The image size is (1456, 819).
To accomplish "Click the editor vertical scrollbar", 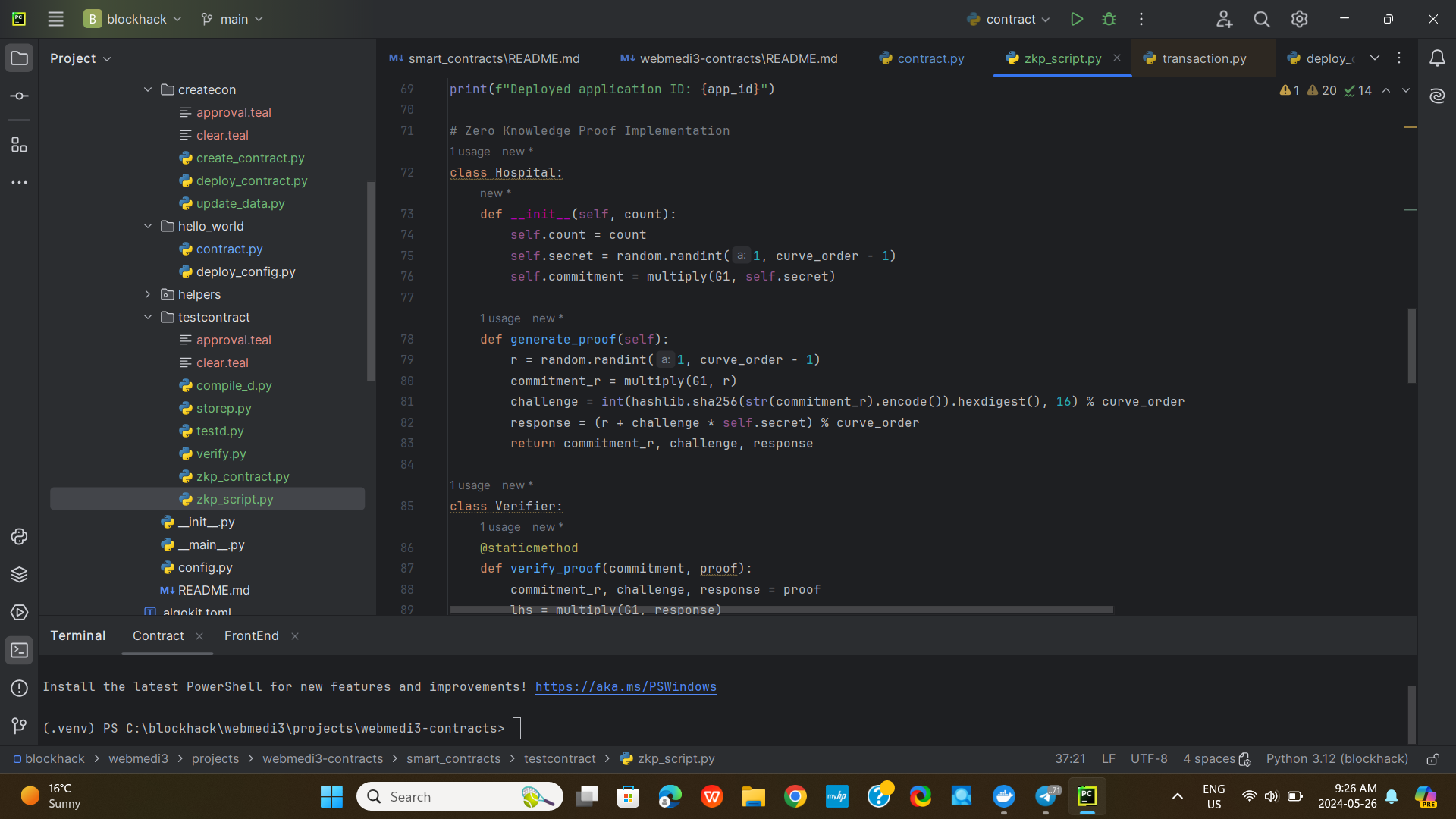I will [1411, 346].
